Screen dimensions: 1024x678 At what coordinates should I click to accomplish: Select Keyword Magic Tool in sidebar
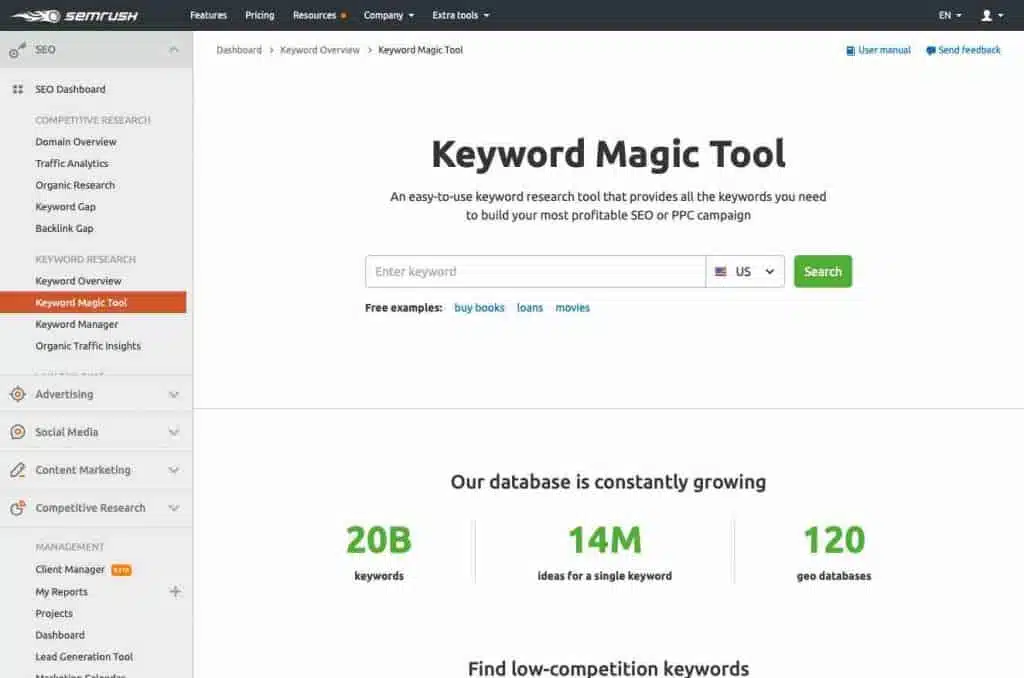tap(93, 302)
